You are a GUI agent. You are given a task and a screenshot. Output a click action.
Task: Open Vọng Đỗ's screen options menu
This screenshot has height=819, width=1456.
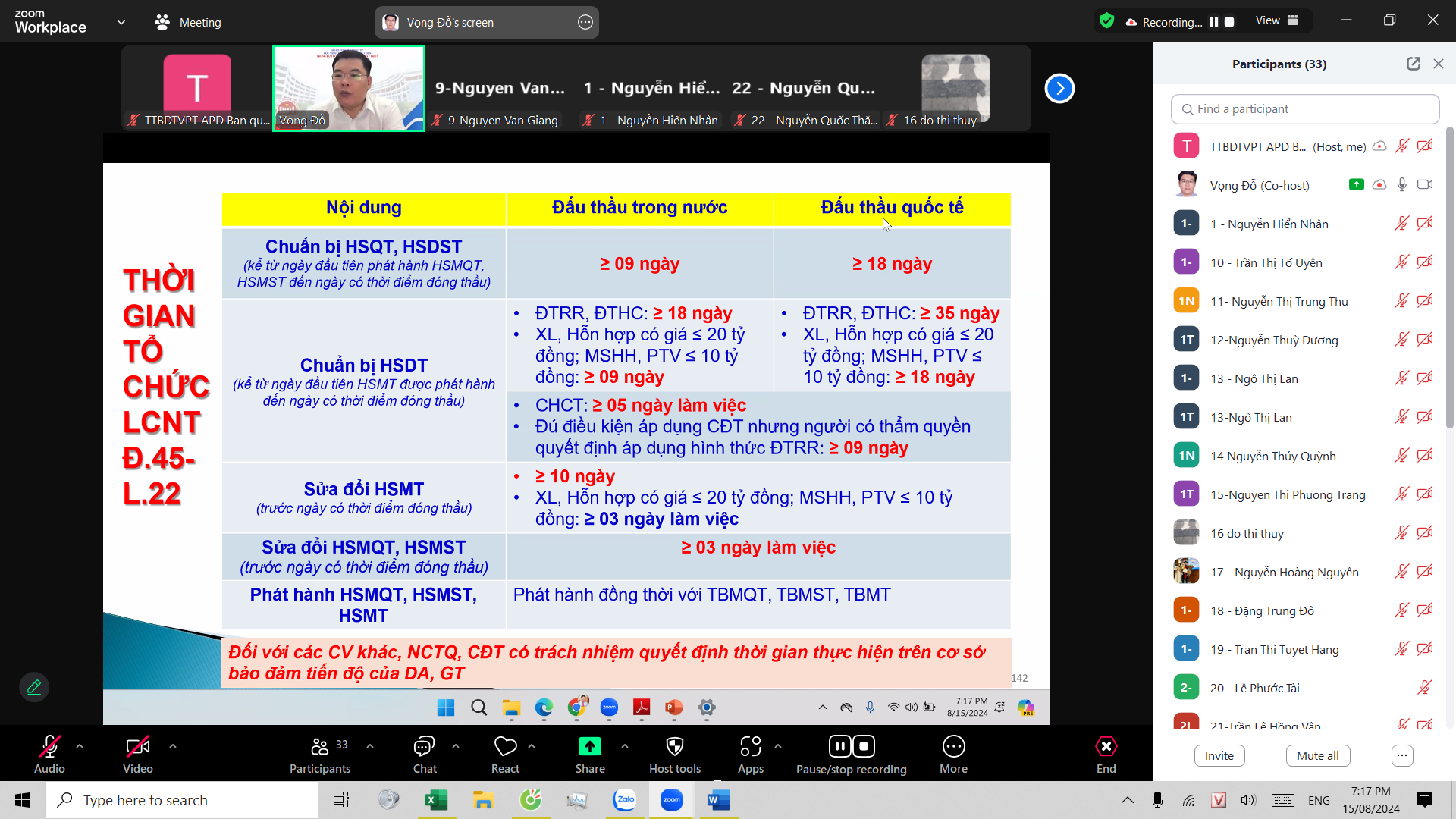coord(585,22)
